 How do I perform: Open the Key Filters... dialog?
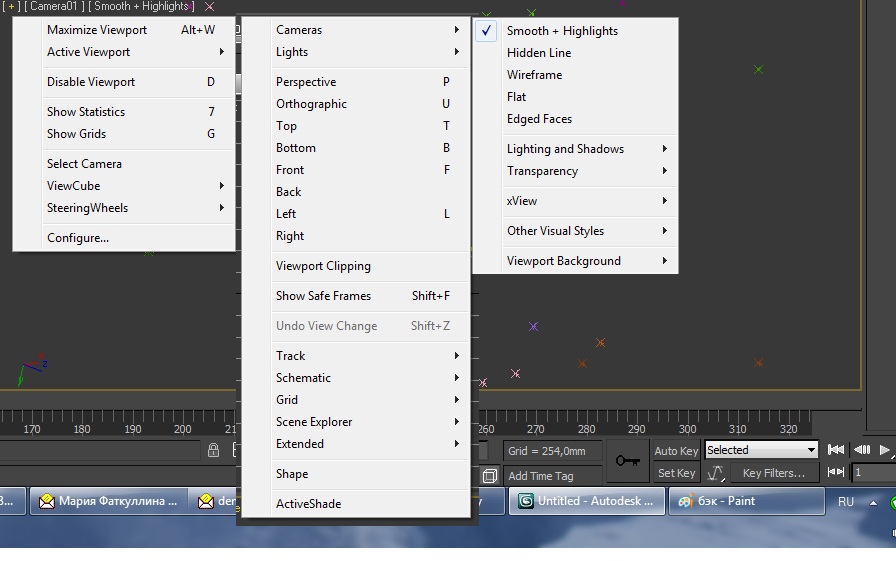point(773,473)
